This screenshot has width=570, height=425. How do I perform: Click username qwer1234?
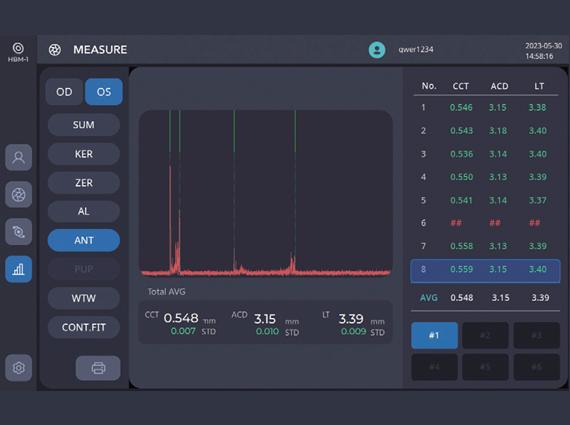pos(416,49)
